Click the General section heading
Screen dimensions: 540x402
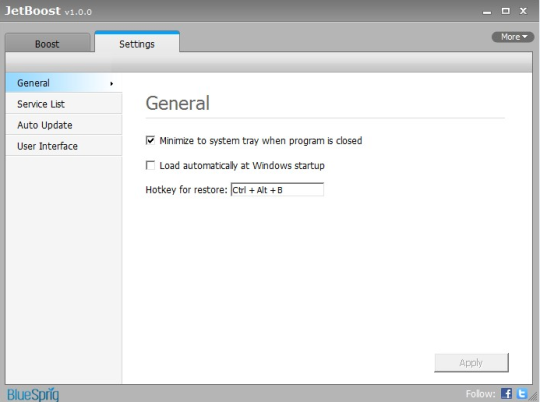(177, 103)
